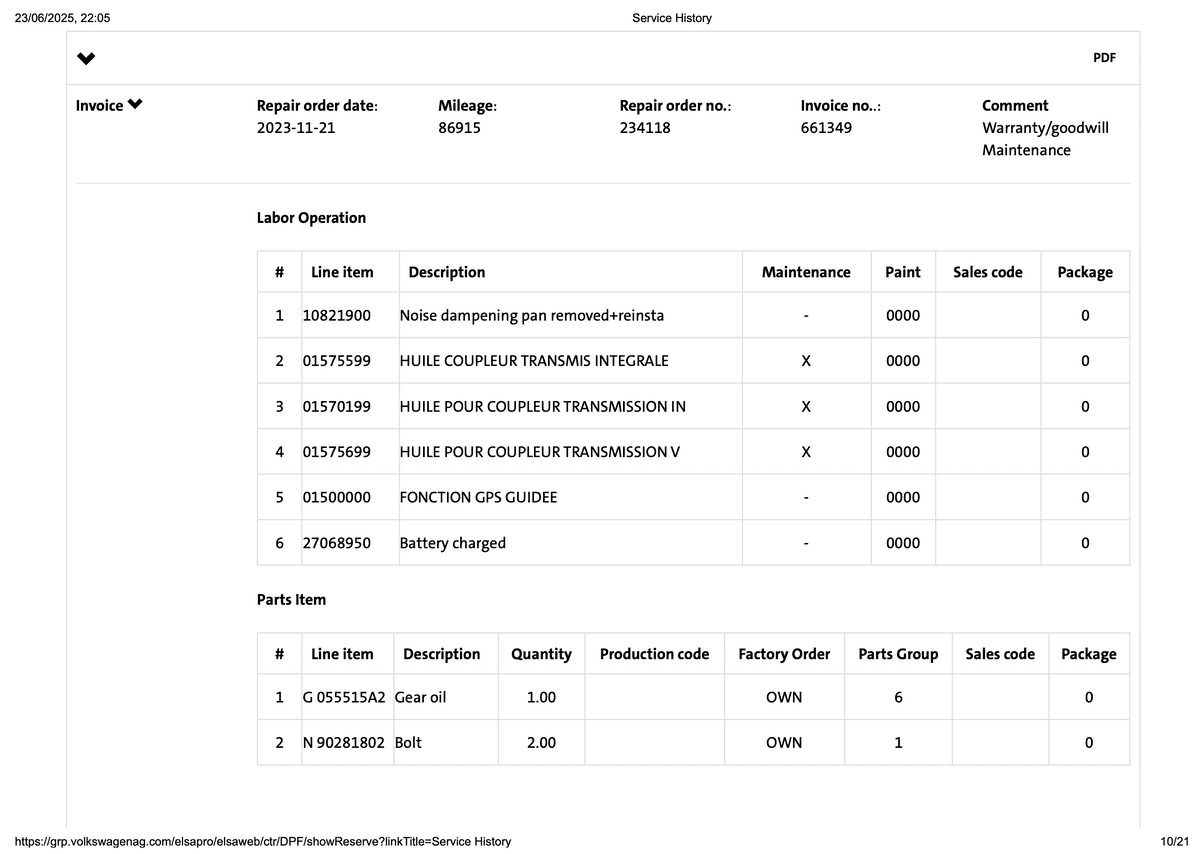This screenshot has width=1200, height=854.
Task: Select Repair order number 234118
Action: [645, 128]
